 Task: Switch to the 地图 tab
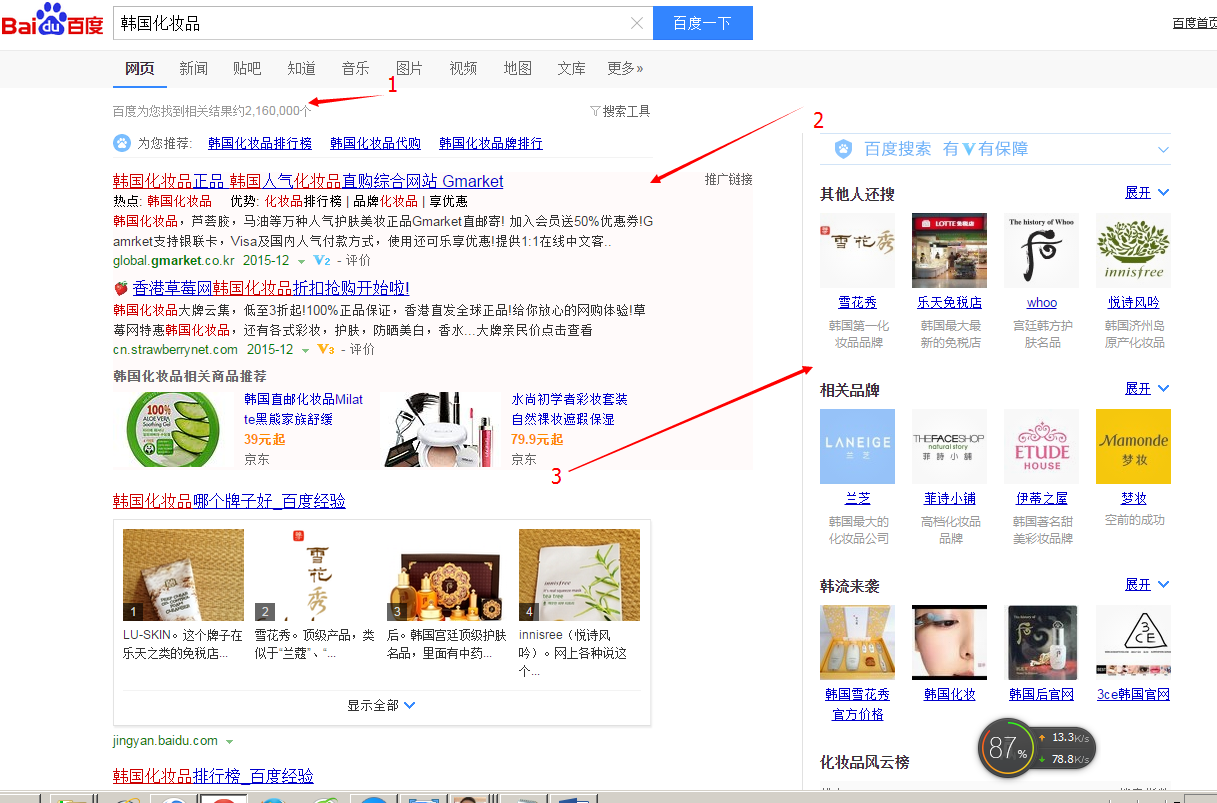point(517,68)
